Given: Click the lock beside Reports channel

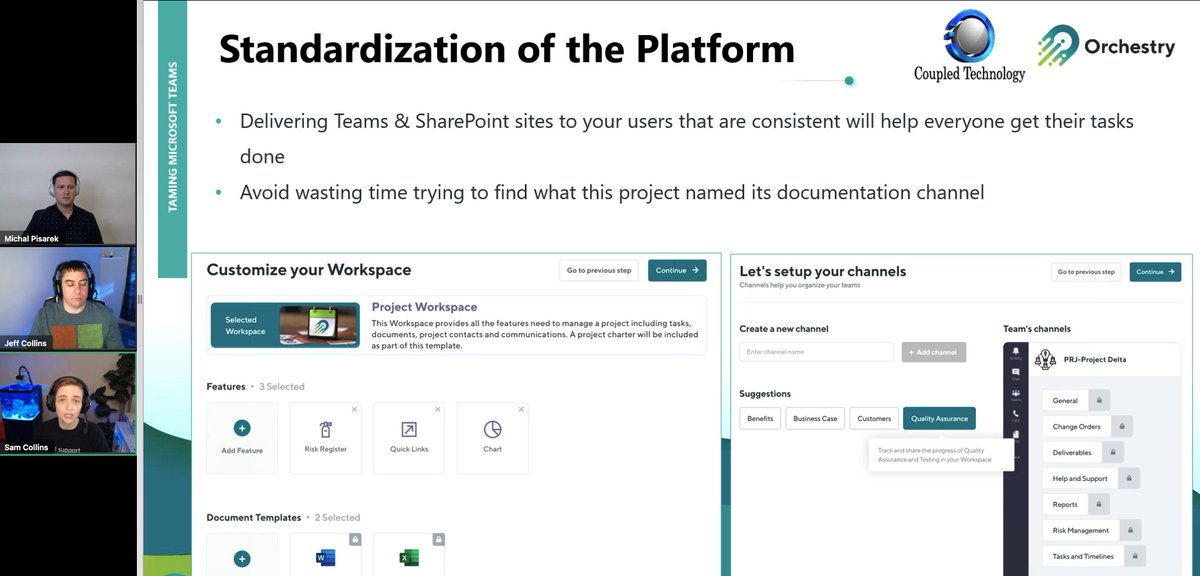Looking at the screenshot, I should pyautogui.click(x=1098, y=504).
